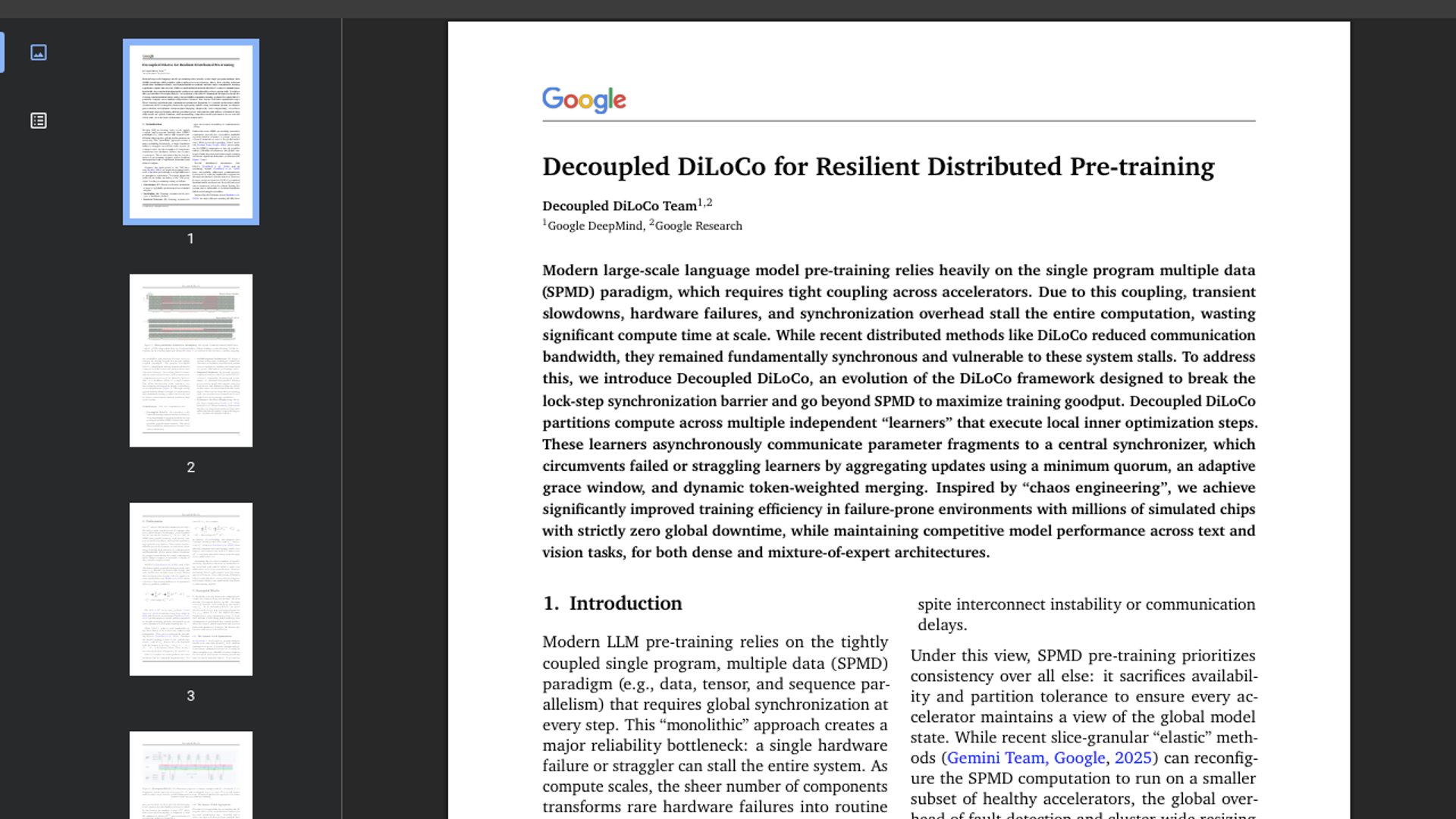Select the partially visible fourth page thumbnail

pos(191,773)
